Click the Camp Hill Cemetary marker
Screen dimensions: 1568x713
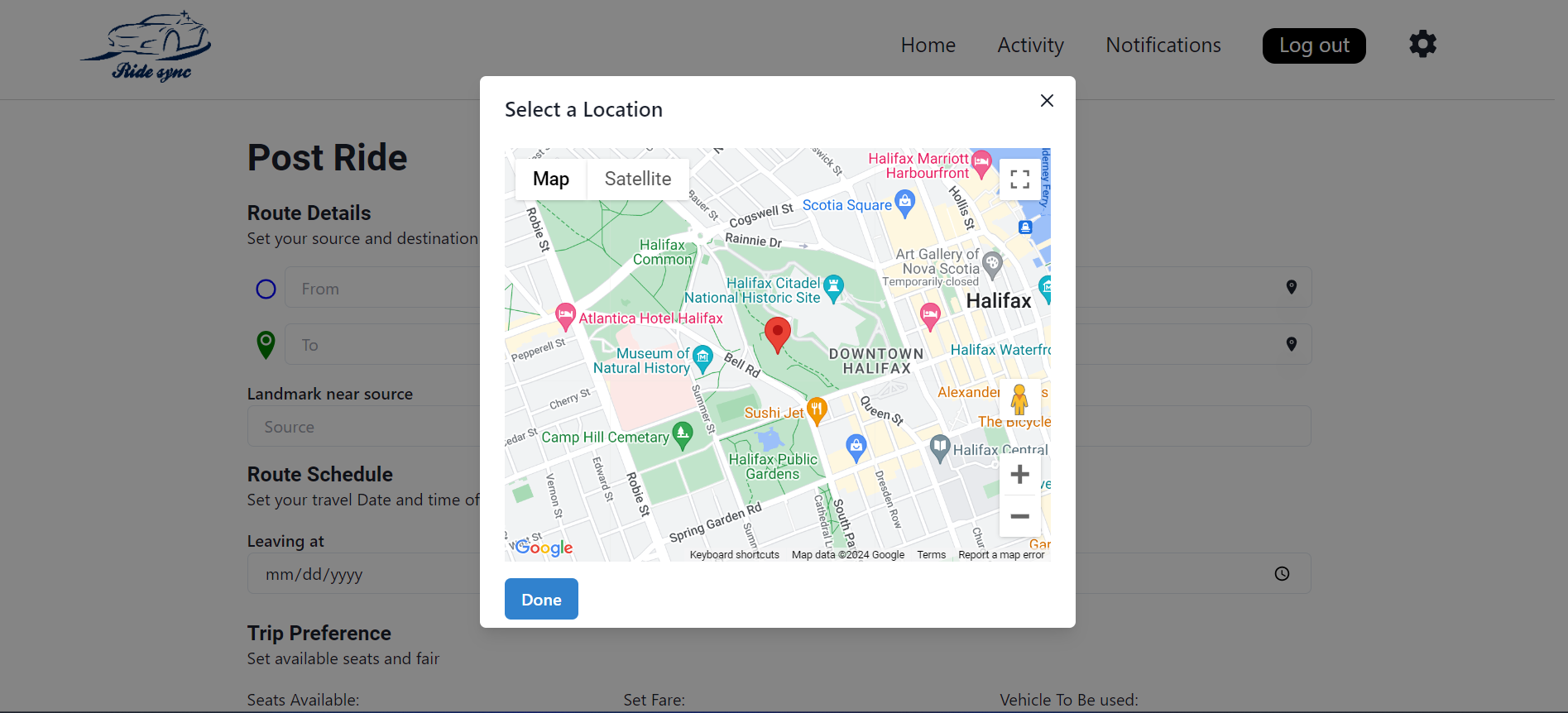(683, 435)
